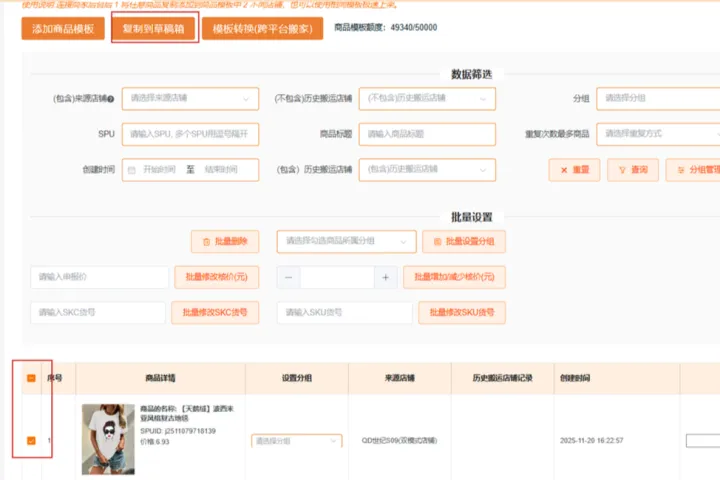
Task: Toggle checkbox for product row 1
Action: pos(31,440)
